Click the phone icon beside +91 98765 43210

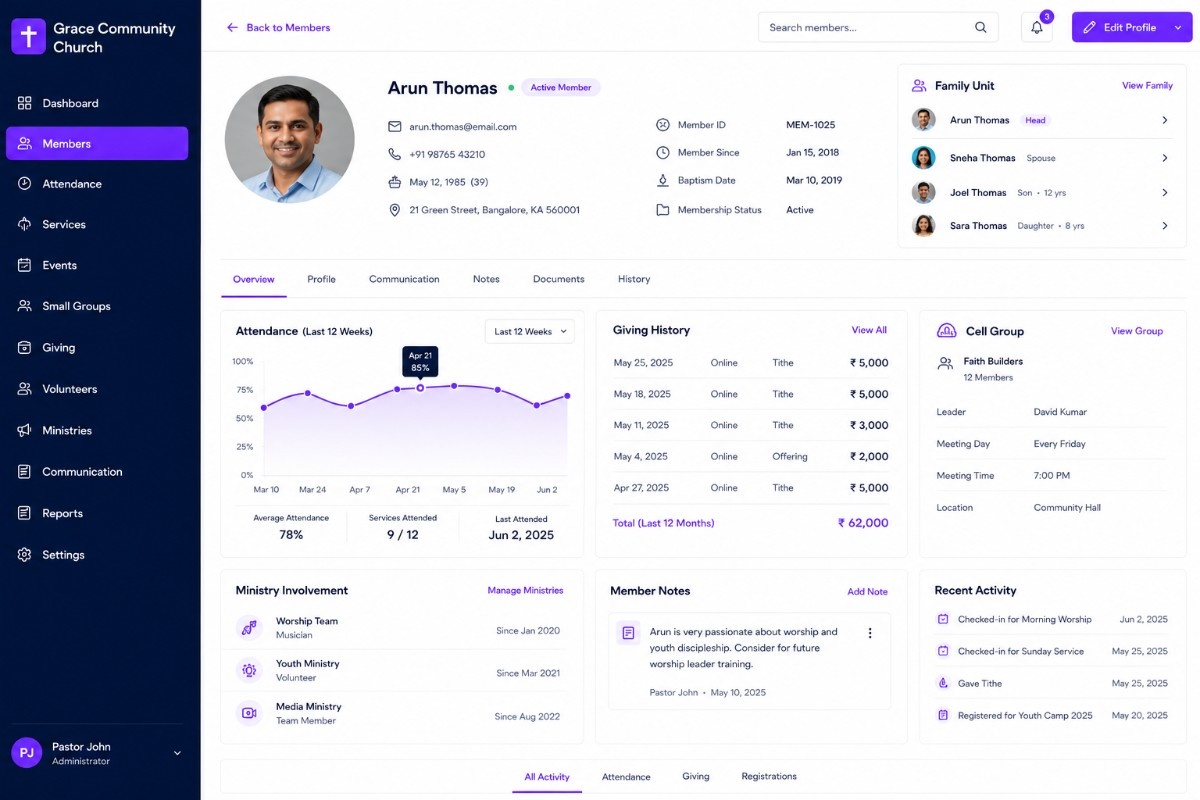click(395, 154)
